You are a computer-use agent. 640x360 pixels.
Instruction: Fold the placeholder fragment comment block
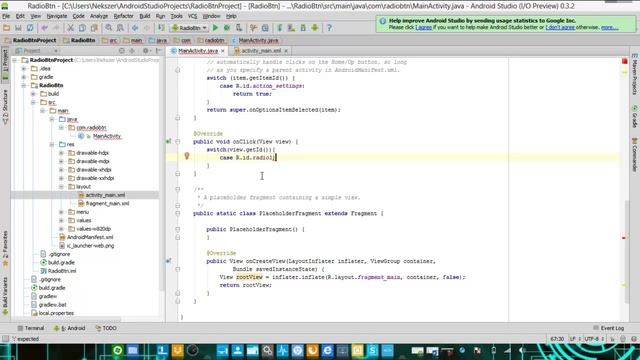(x=178, y=189)
